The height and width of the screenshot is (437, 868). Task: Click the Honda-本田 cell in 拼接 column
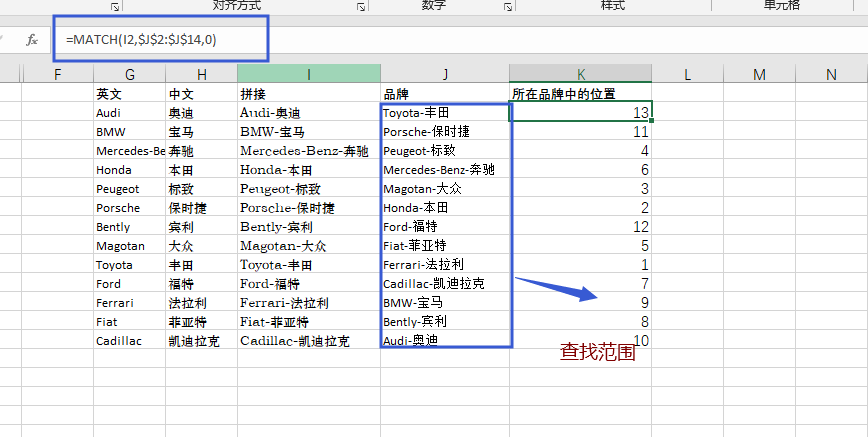(309, 169)
